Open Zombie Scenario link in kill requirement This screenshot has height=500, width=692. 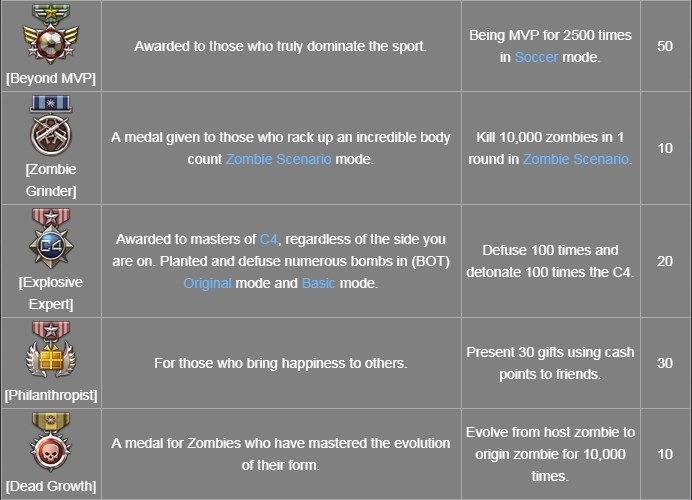pos(575,159)
